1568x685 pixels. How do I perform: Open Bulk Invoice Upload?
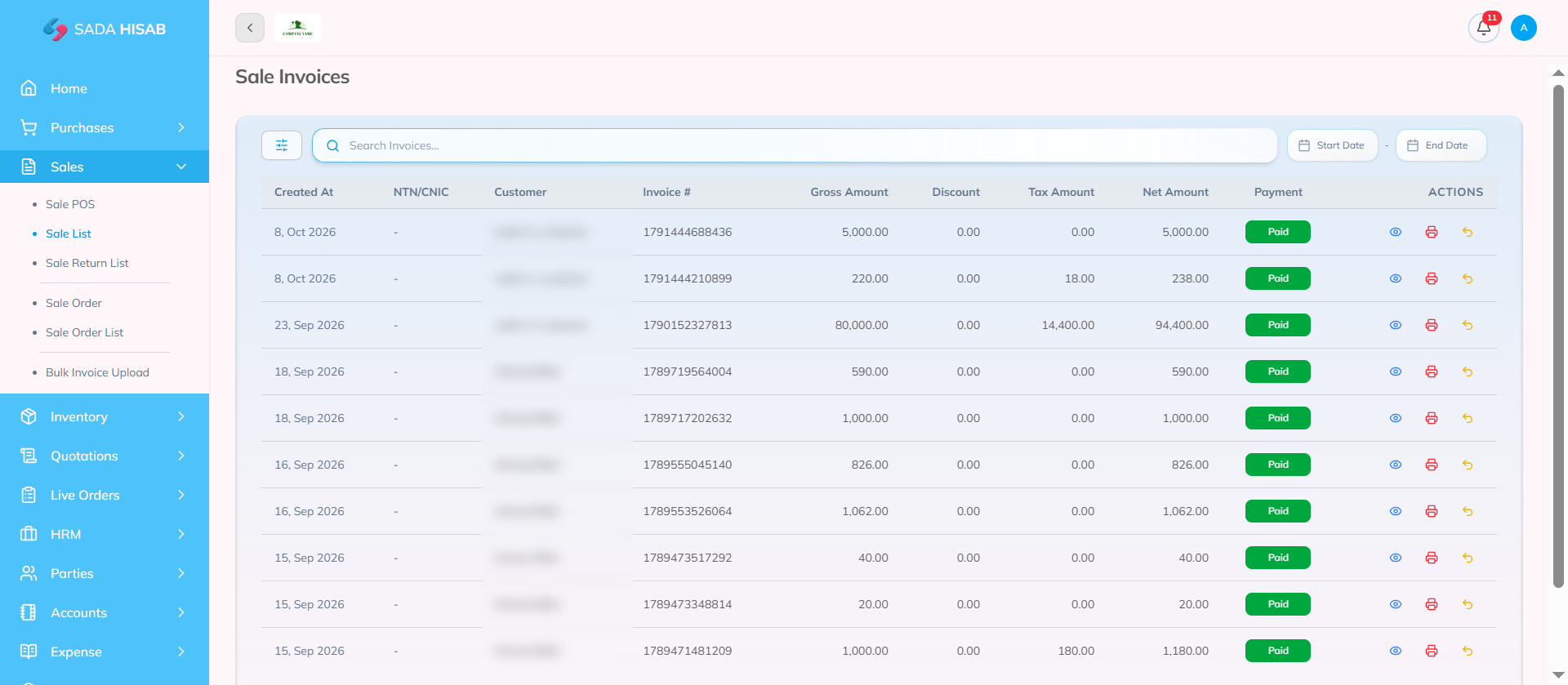(x=97, y=372)
